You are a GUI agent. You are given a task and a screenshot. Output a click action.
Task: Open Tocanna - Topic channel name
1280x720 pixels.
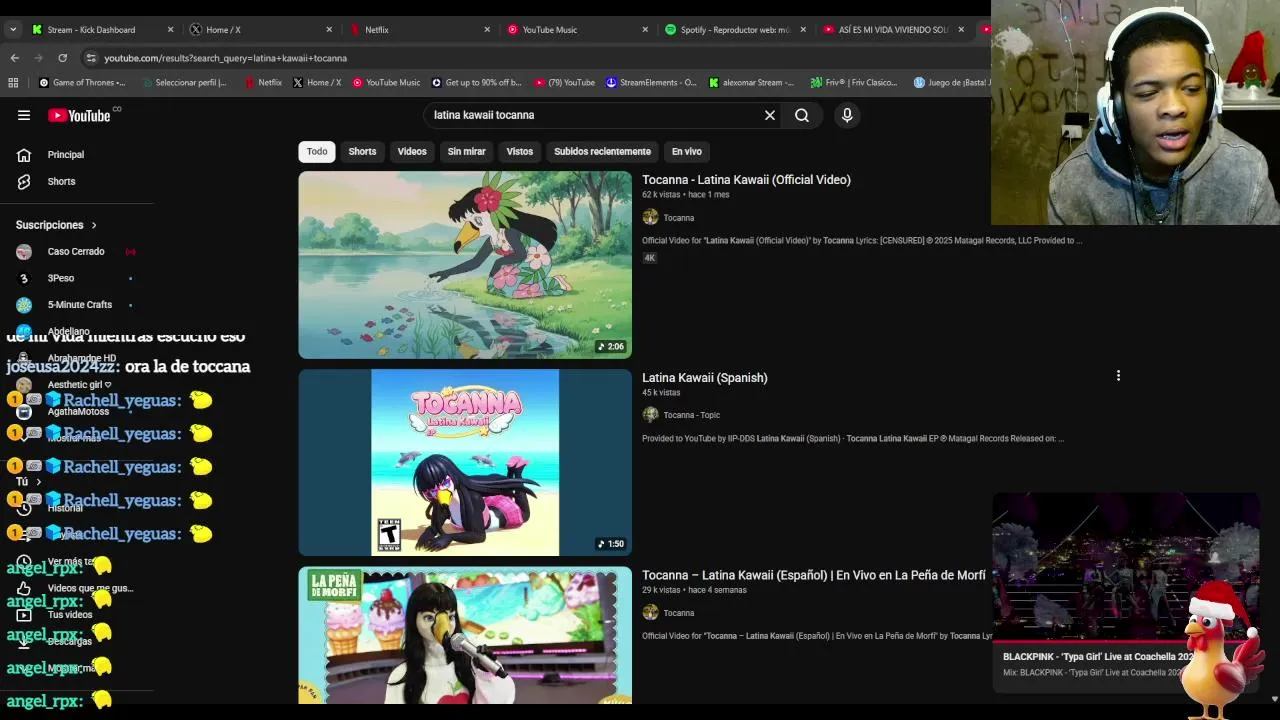692,415
